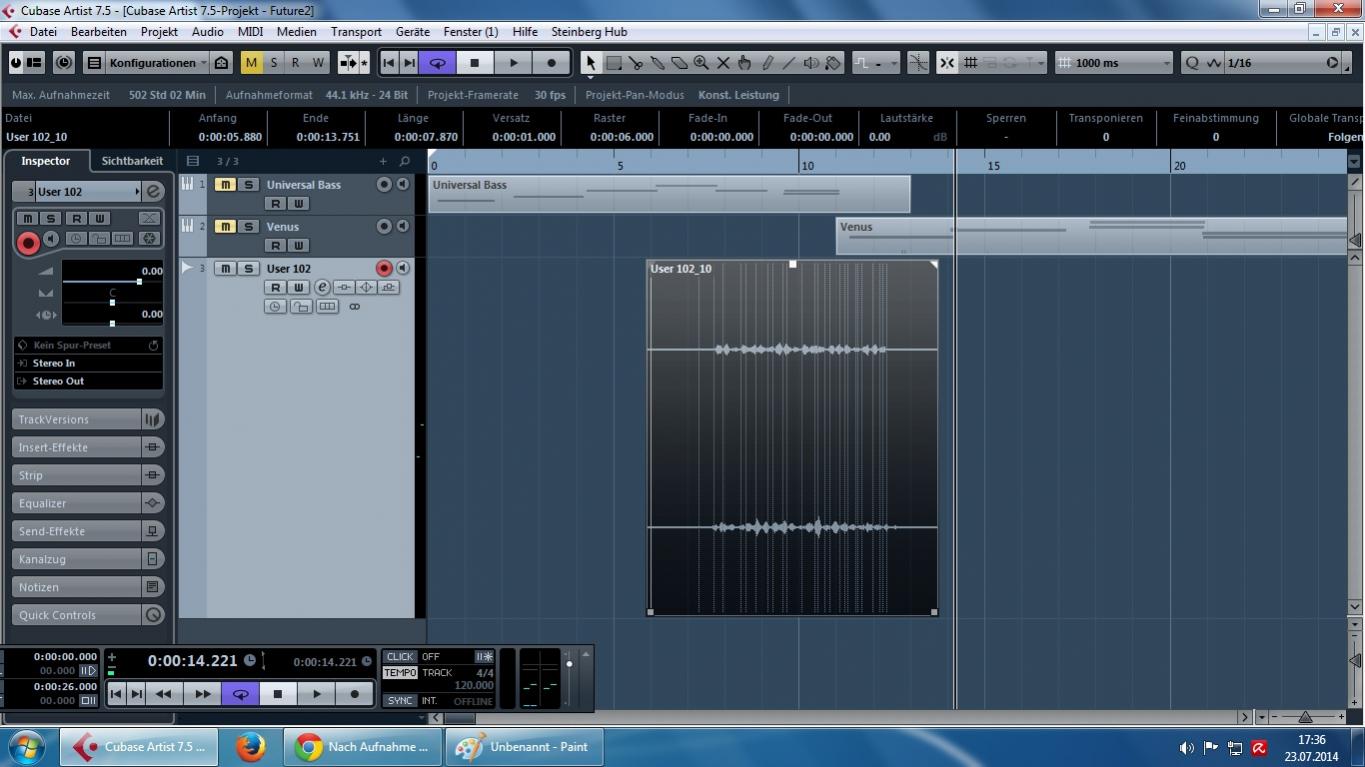Screen dimensions: 1365x767
Task: Select the Draw pencil tool
Action: click(x=767, y=63)
